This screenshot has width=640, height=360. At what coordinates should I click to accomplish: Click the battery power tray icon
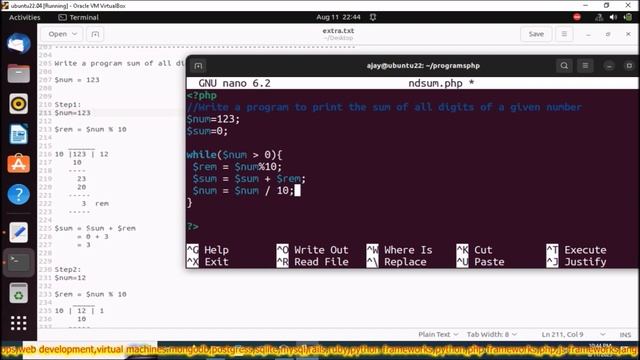tap(628, 17)
